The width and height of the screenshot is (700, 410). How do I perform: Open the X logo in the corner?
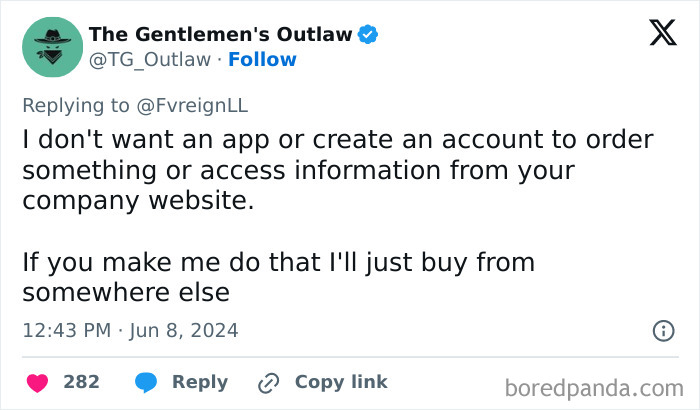pyautogui.click(x=661, y=35)
